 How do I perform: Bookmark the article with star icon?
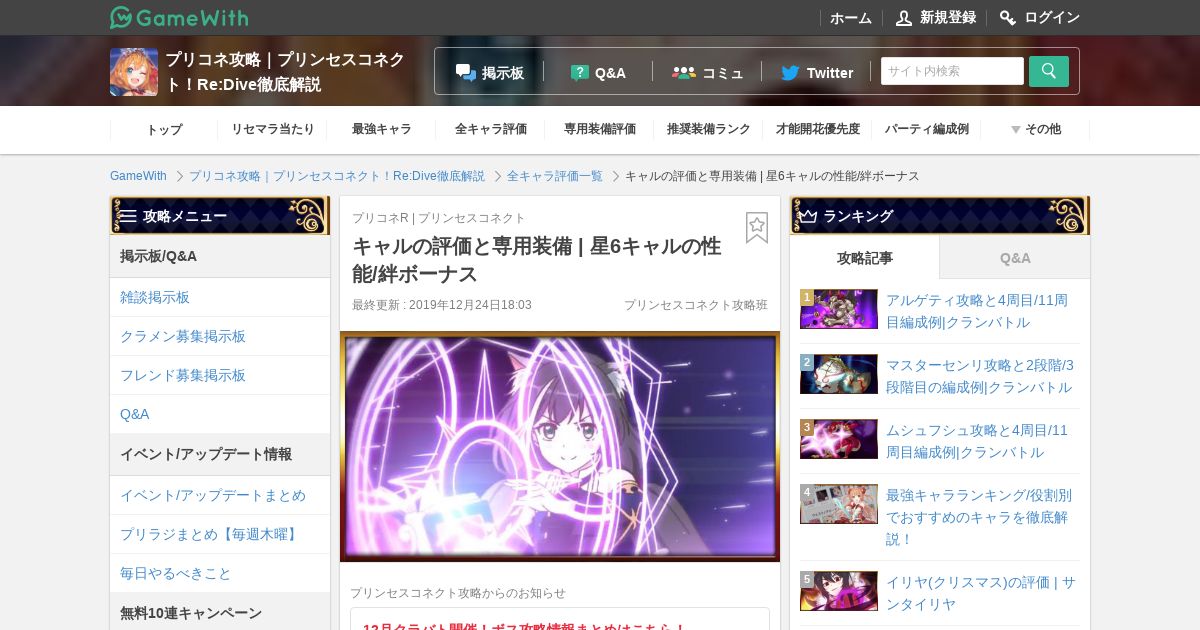click(757, 227)
